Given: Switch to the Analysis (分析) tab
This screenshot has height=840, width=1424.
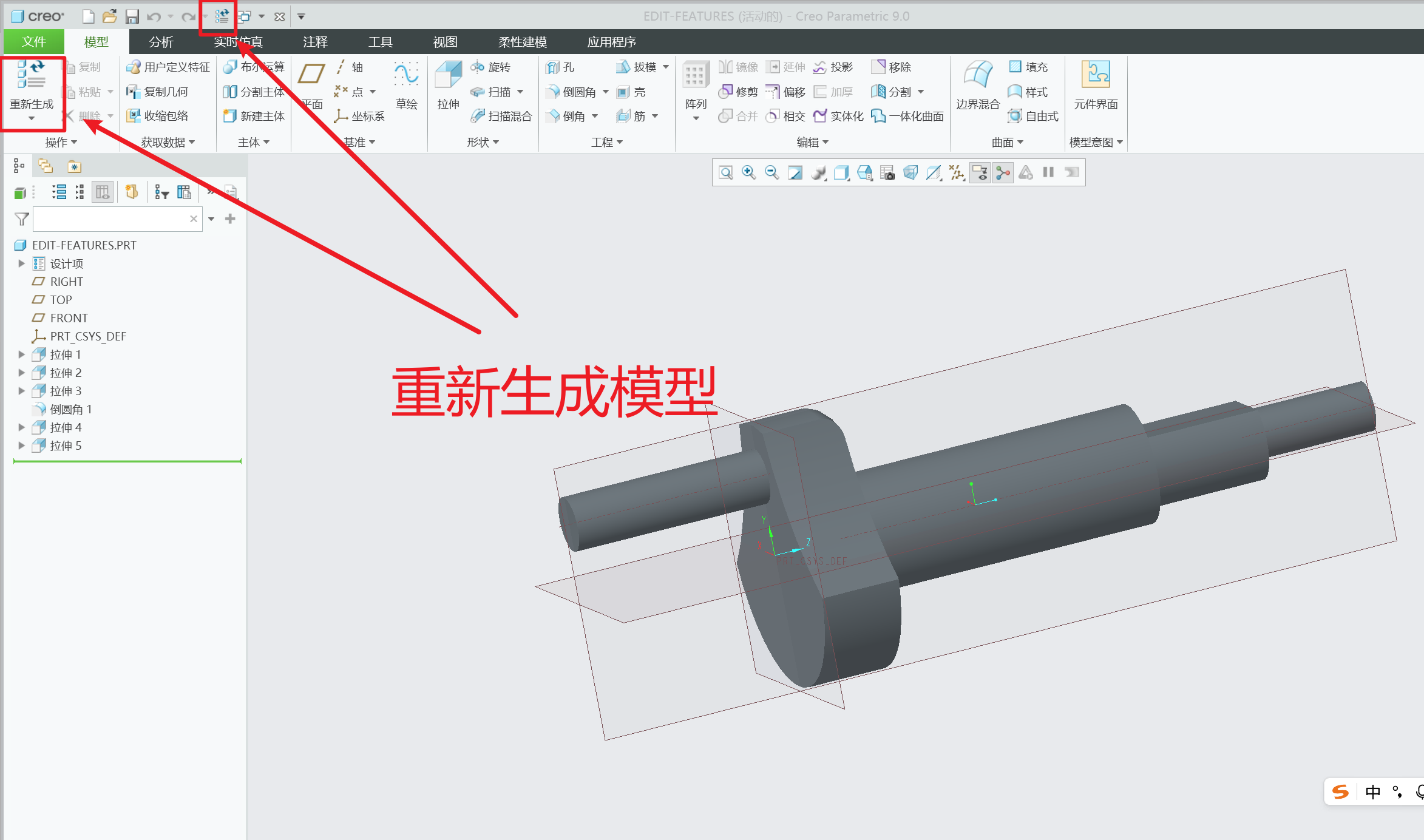Looking at the screenshot, I should click(x=161, y=42).
